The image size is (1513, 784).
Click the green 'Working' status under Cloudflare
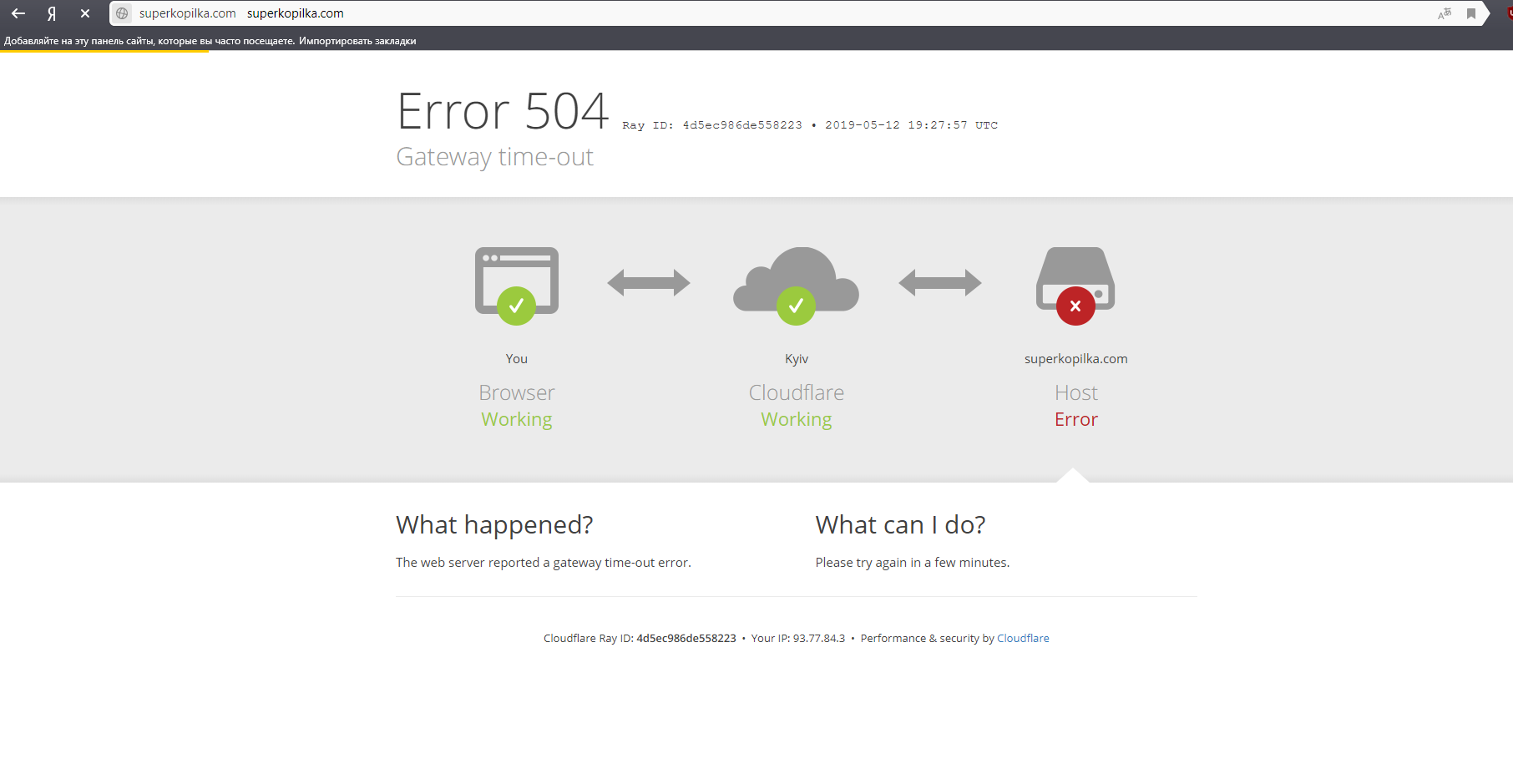pos(797,419)
